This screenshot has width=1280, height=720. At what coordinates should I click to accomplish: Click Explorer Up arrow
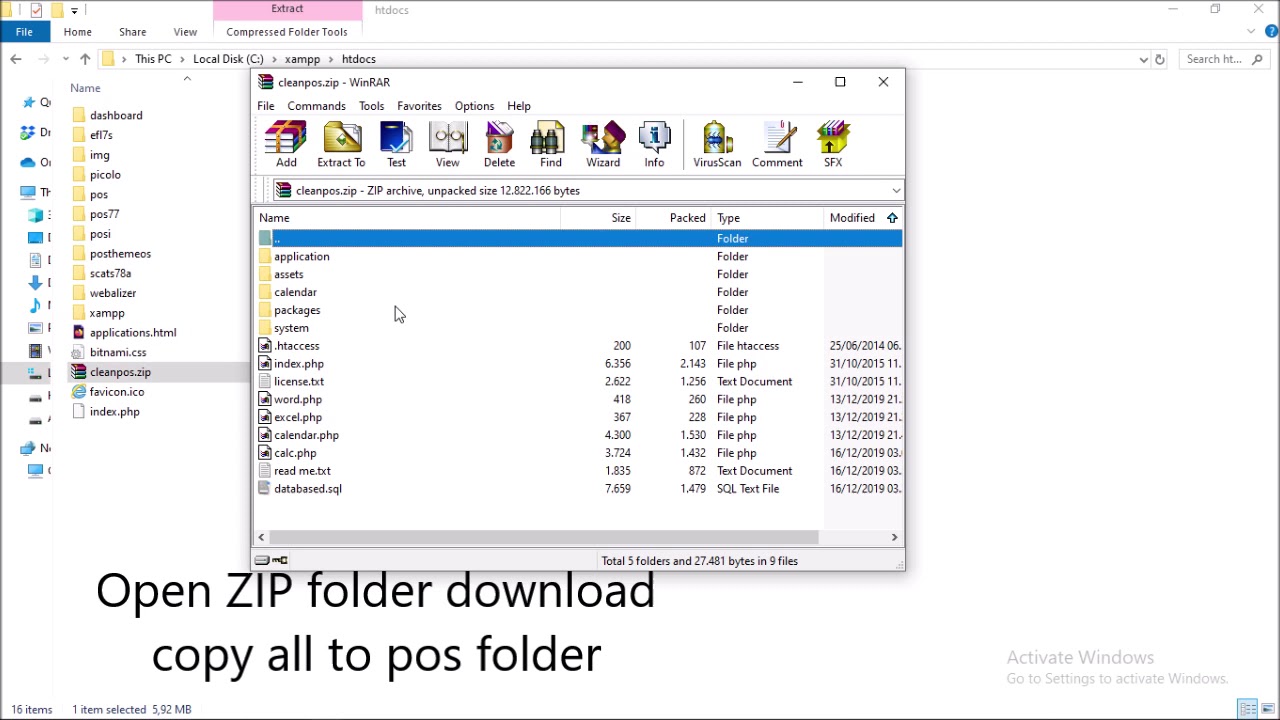[x=85, y=59]
